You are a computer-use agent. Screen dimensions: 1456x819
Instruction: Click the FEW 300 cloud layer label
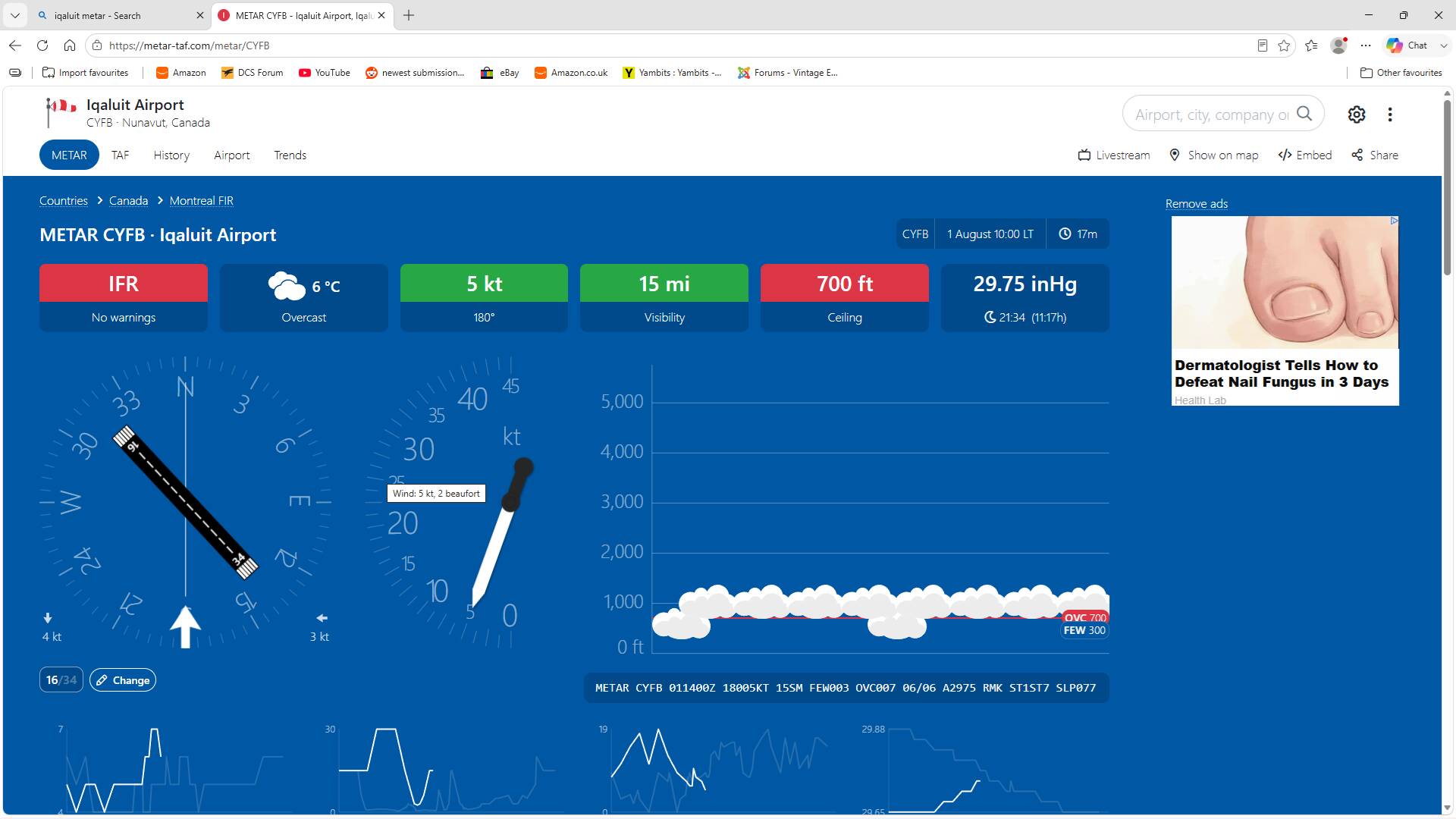click(x=1084, y=630)
